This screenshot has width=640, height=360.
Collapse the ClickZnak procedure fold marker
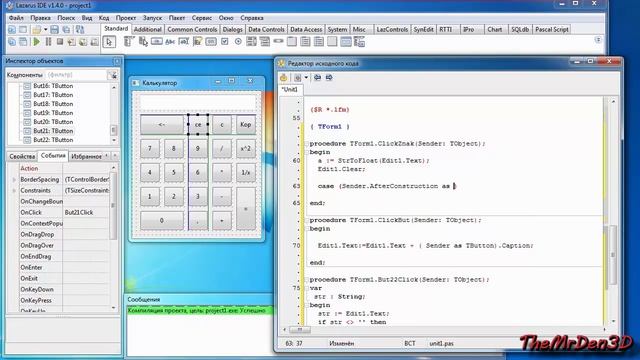click(x=307, y=144)
